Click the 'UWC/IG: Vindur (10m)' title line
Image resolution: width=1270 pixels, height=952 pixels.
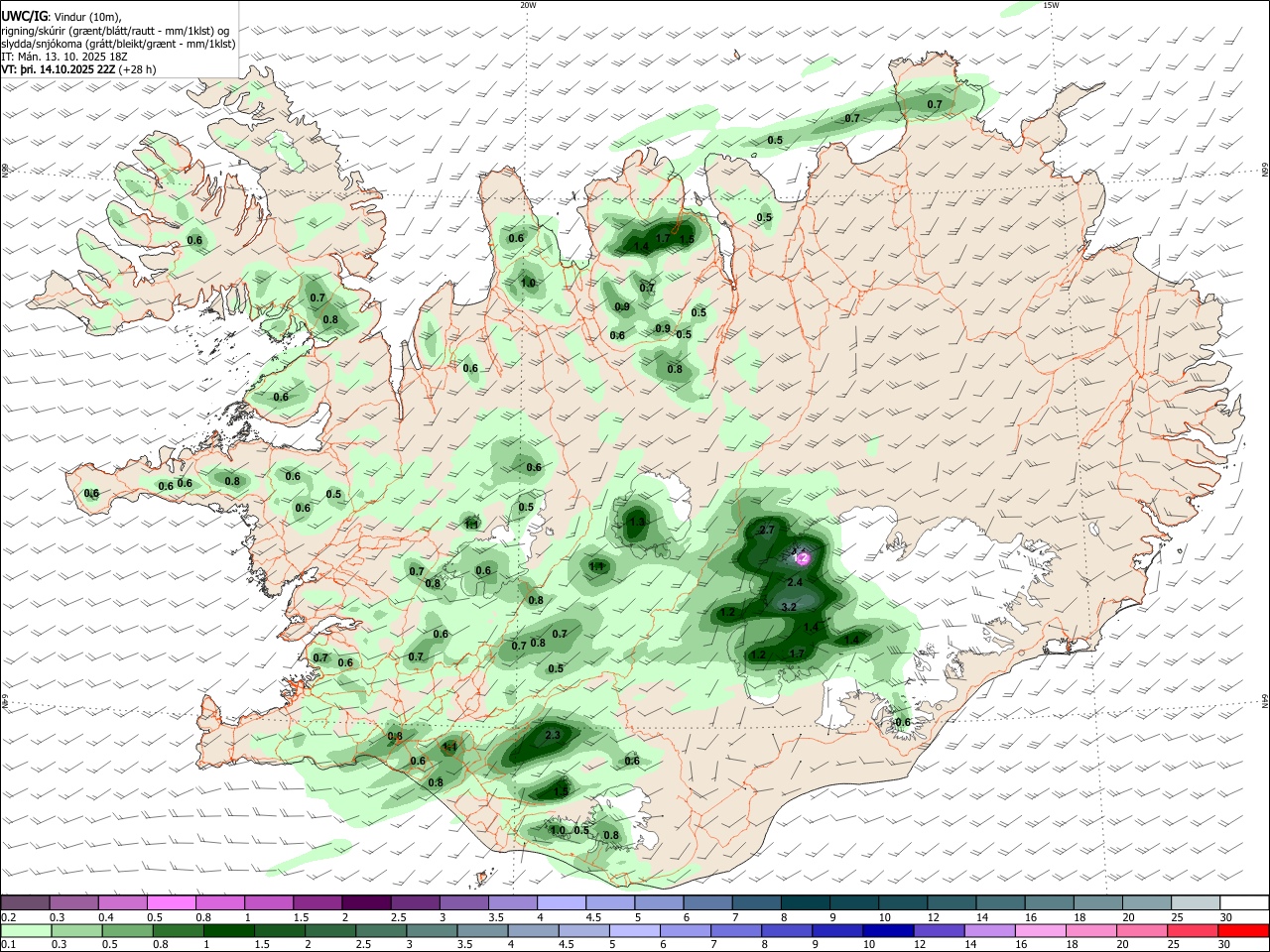tap(62, 17)
